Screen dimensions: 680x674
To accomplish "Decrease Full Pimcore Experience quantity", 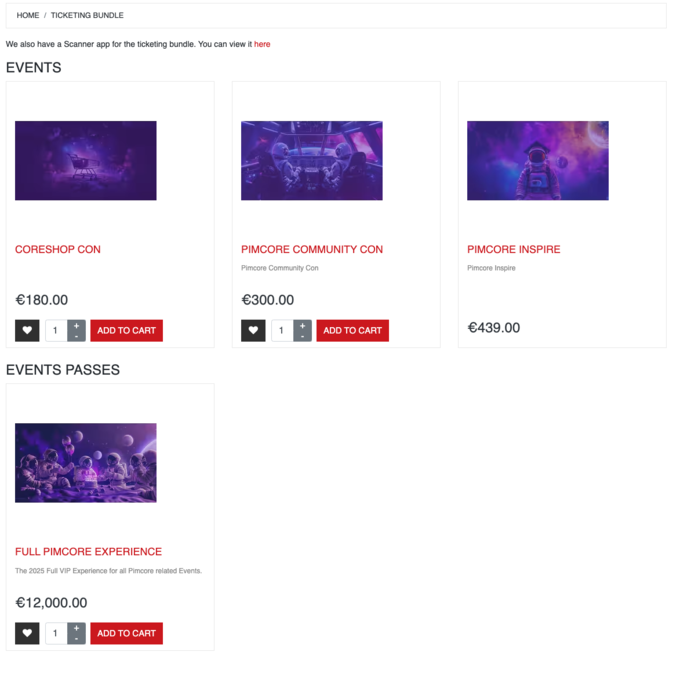I will click(x=76, y=639).
